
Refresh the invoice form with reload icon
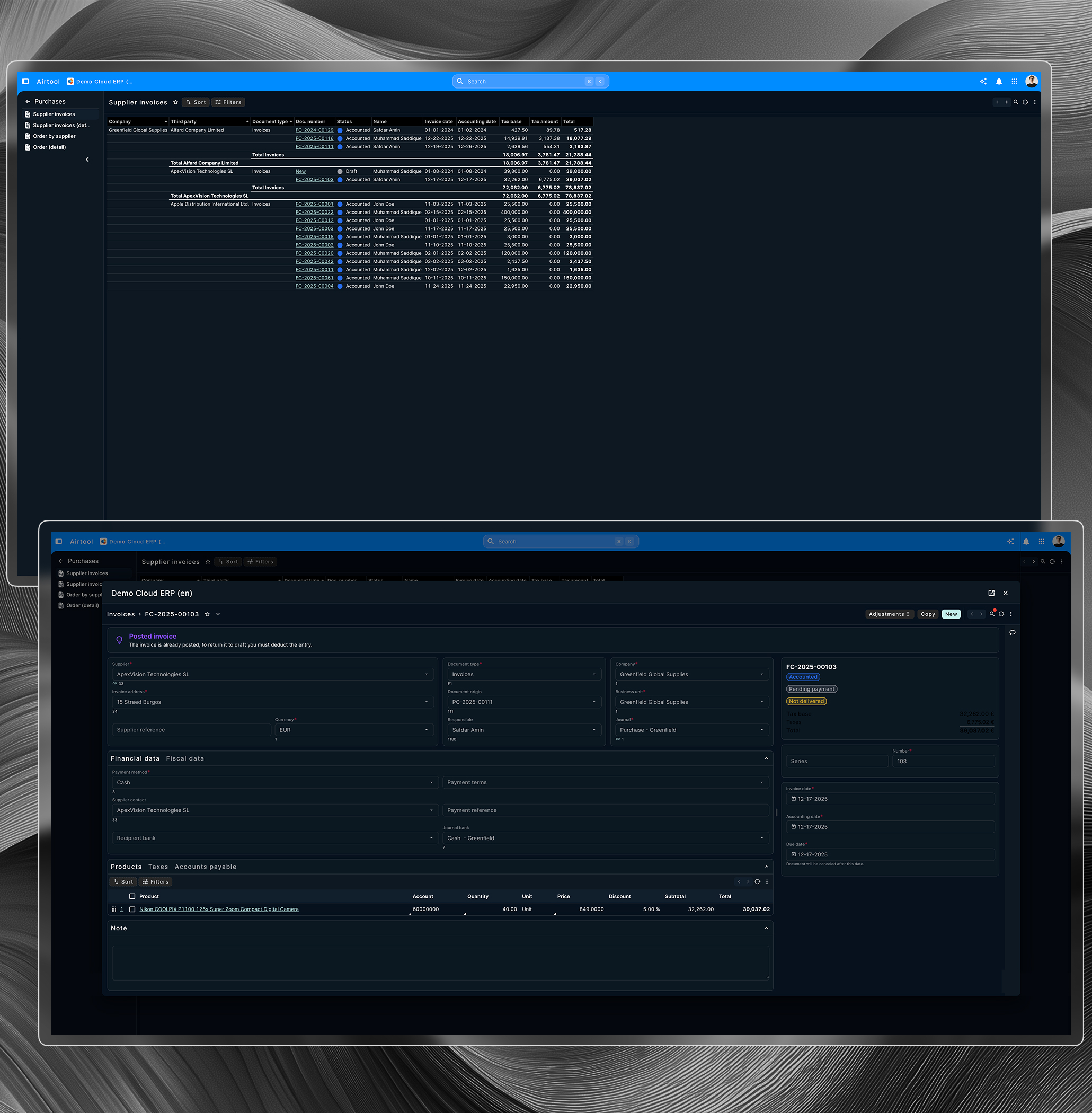coord(1001,614)
